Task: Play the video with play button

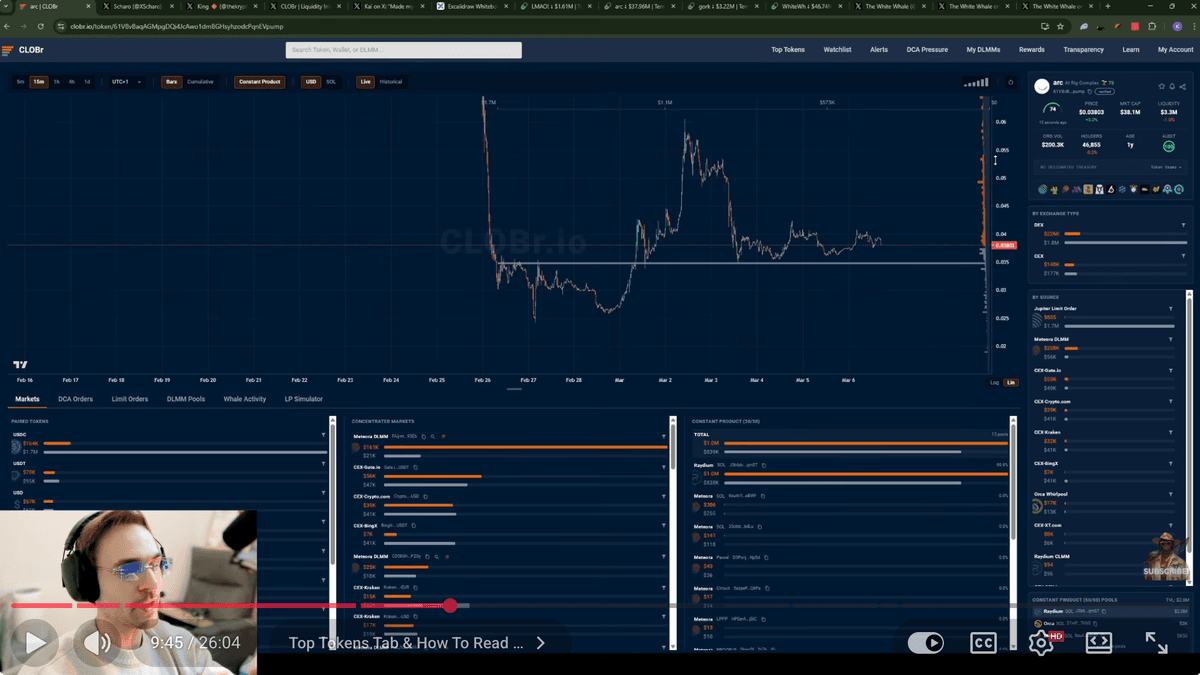Action: [36, 642]
